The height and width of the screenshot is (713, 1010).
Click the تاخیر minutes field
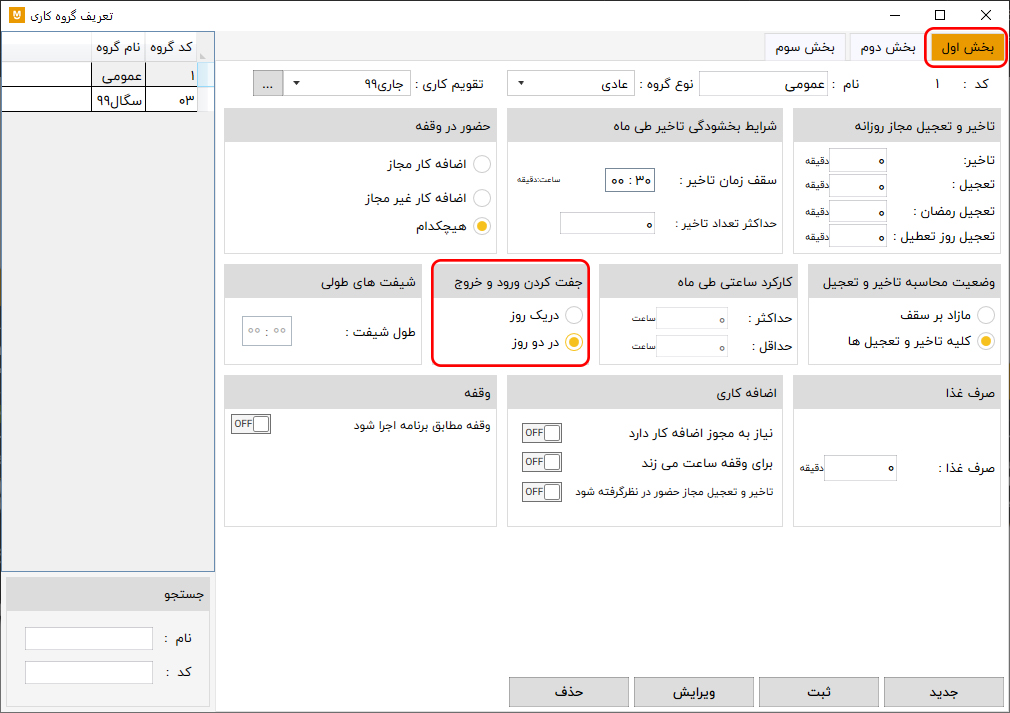click(x=858, y=160)
